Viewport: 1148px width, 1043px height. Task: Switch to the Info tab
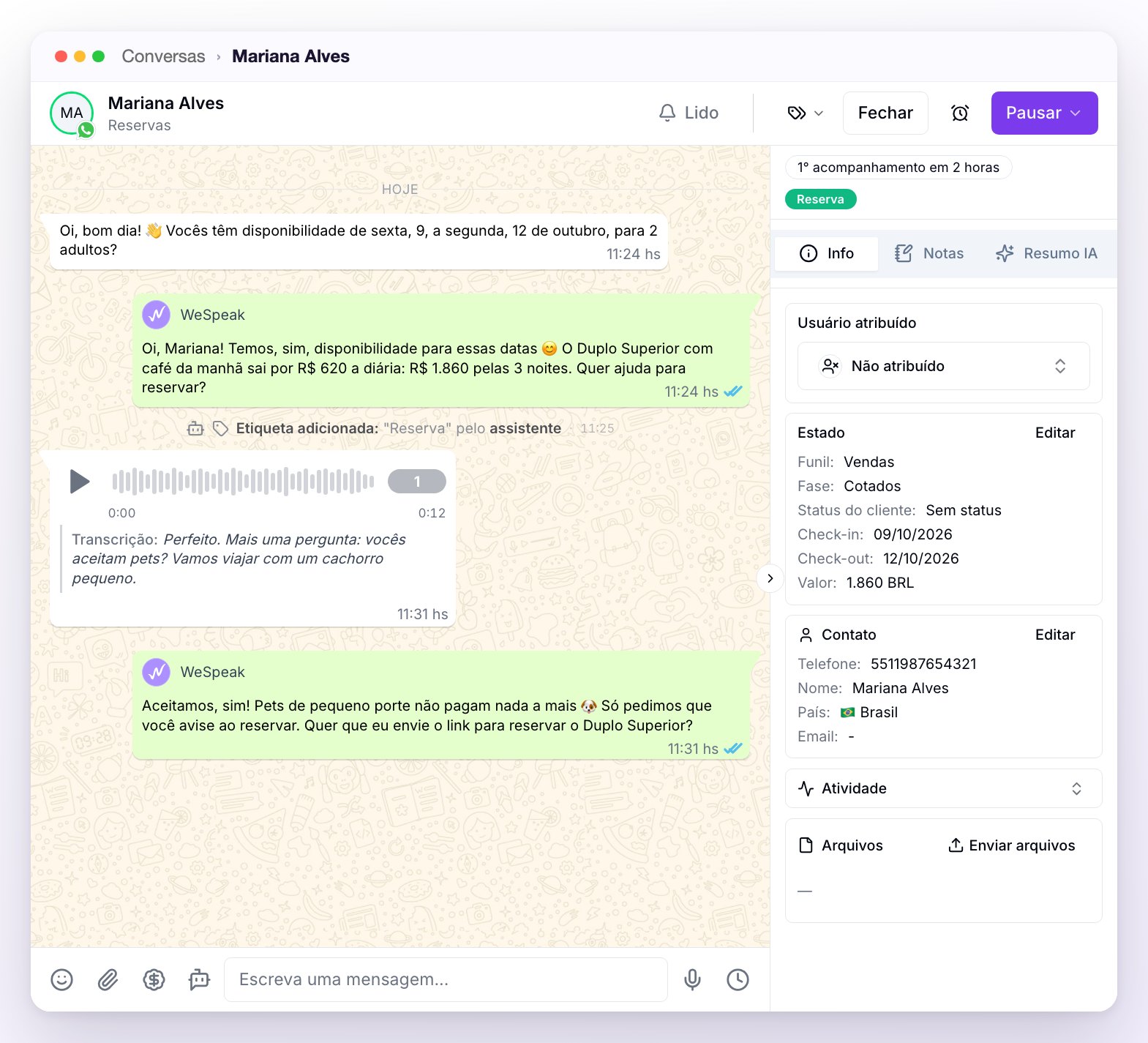click(827, 253)
